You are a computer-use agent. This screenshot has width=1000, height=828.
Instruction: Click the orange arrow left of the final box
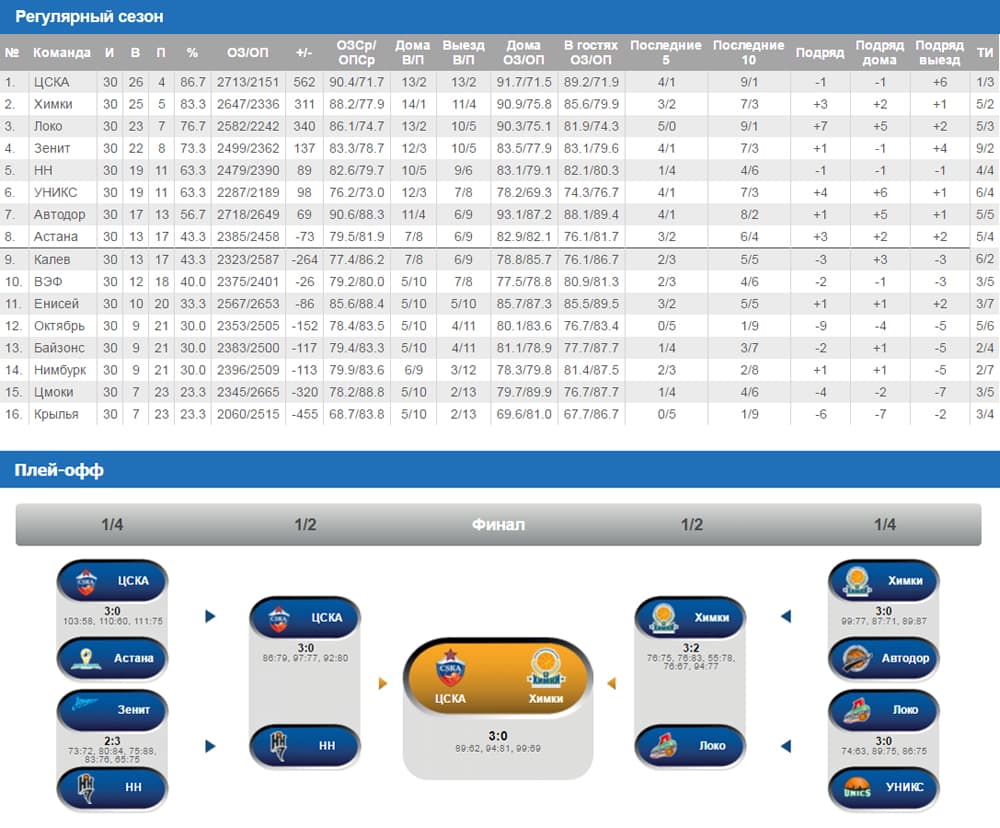(383, 684)
